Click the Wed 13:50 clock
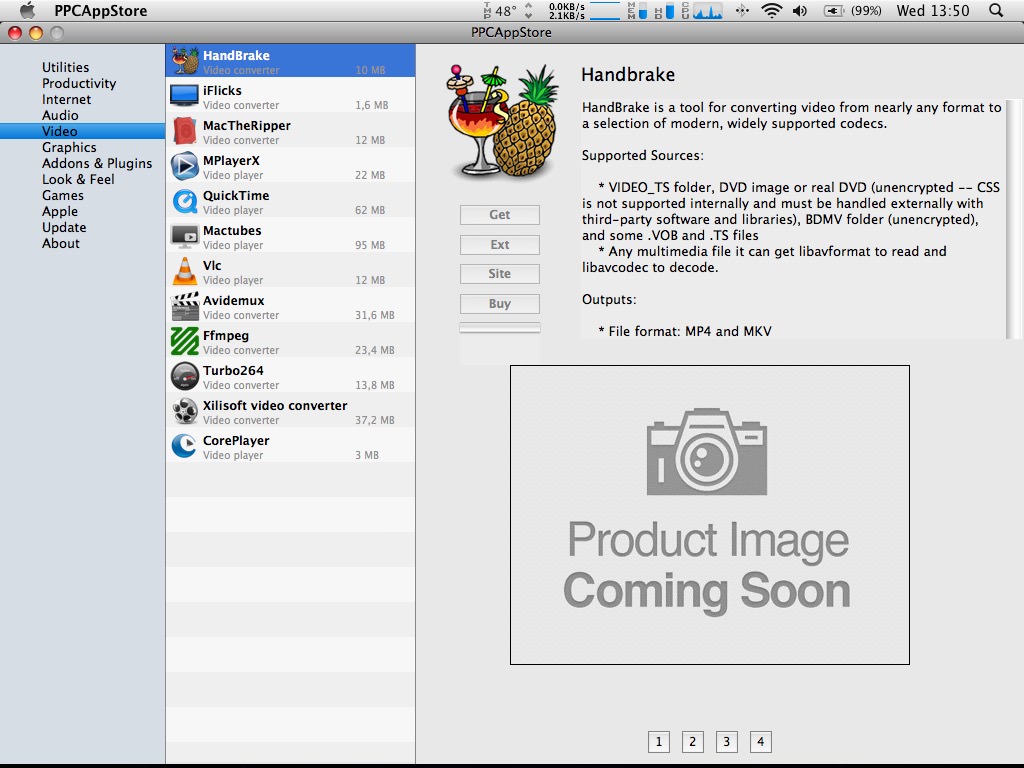This screenshot has height=768, width=1024. (933, 10)
